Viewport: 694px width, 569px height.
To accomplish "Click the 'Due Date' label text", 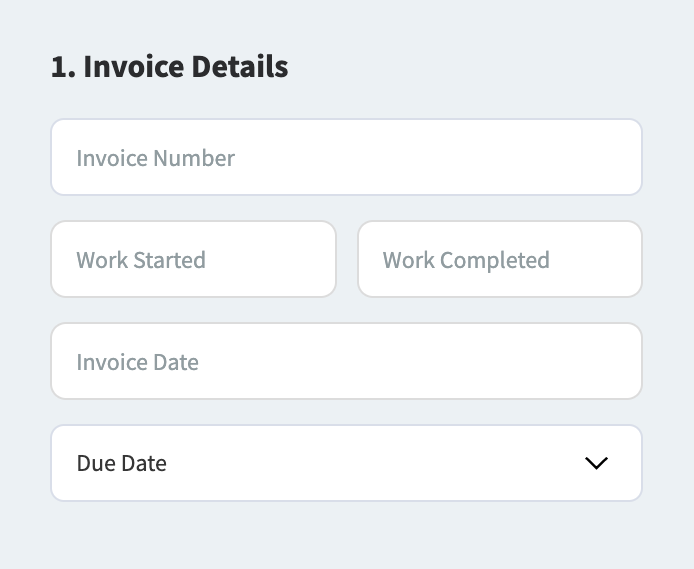I will (121, 463).
